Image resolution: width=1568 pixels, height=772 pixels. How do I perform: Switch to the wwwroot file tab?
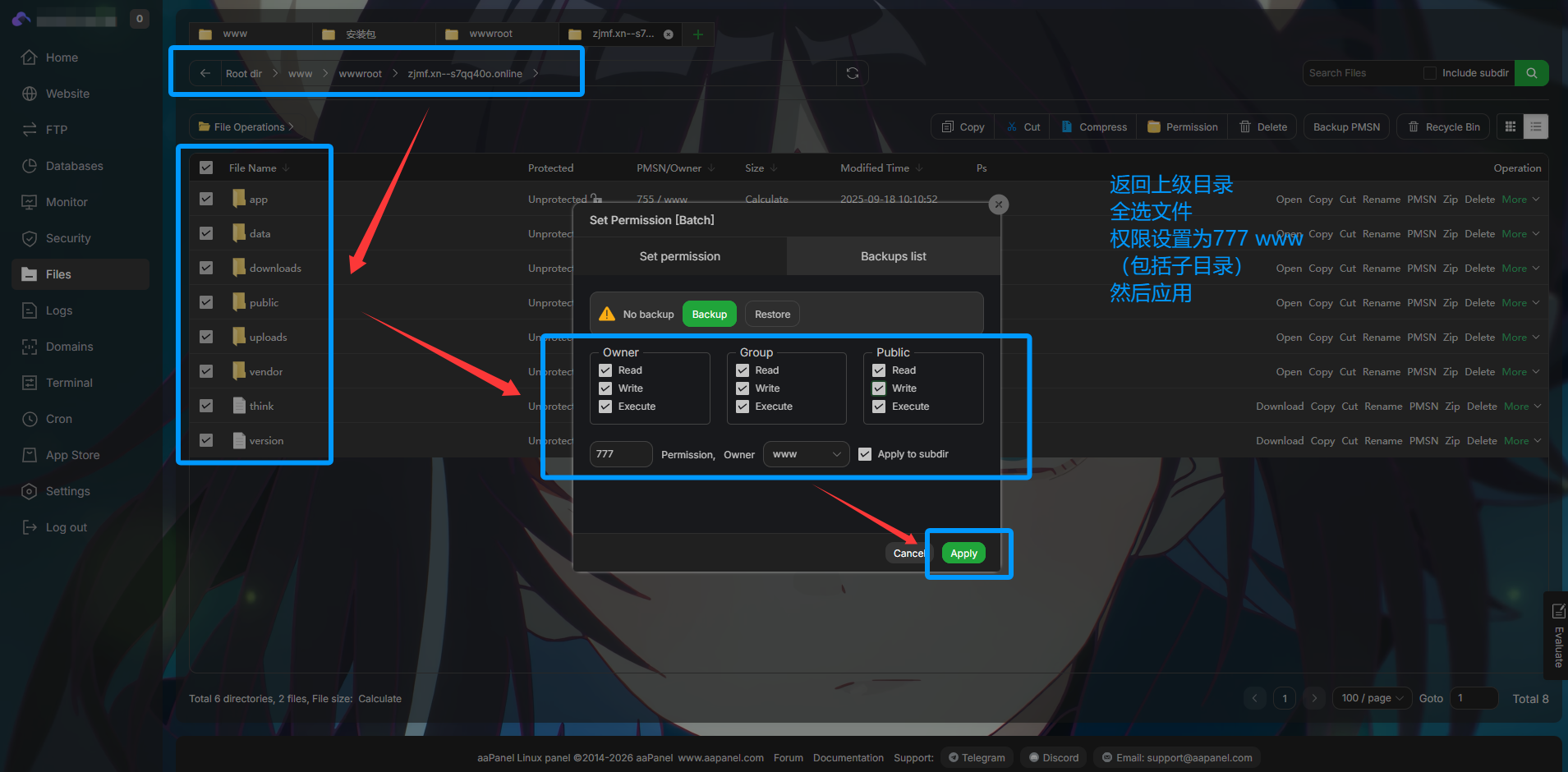pos(497,34)
